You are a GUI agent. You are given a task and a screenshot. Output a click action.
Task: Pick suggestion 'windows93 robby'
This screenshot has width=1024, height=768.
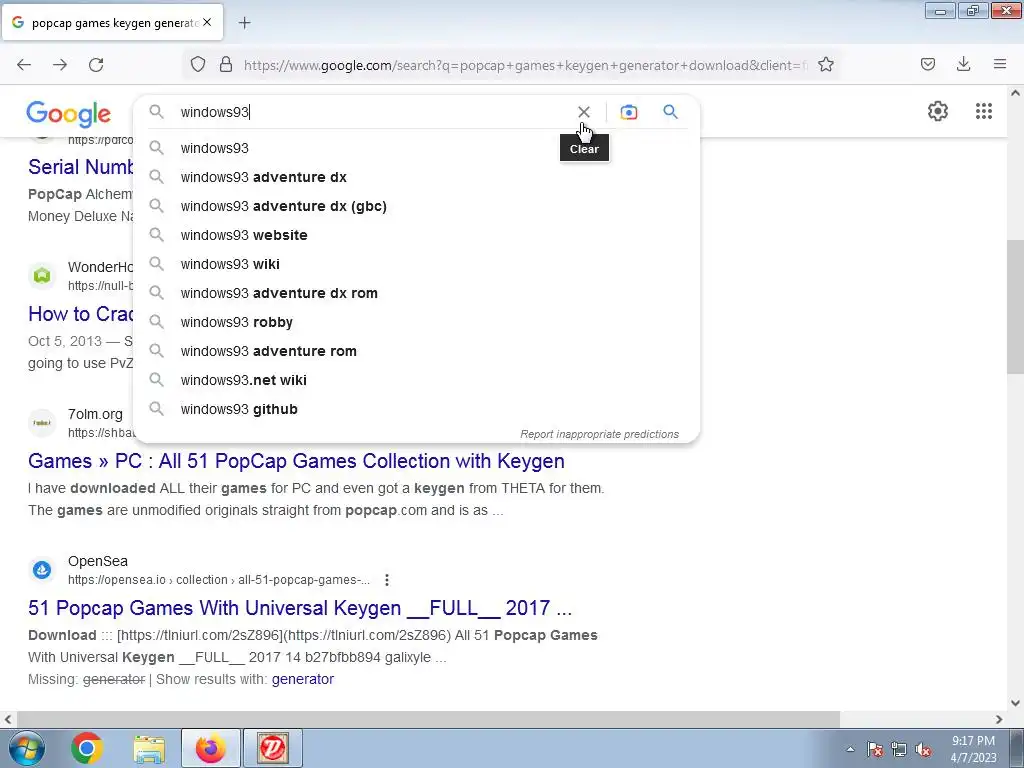(x=417, y=322)
